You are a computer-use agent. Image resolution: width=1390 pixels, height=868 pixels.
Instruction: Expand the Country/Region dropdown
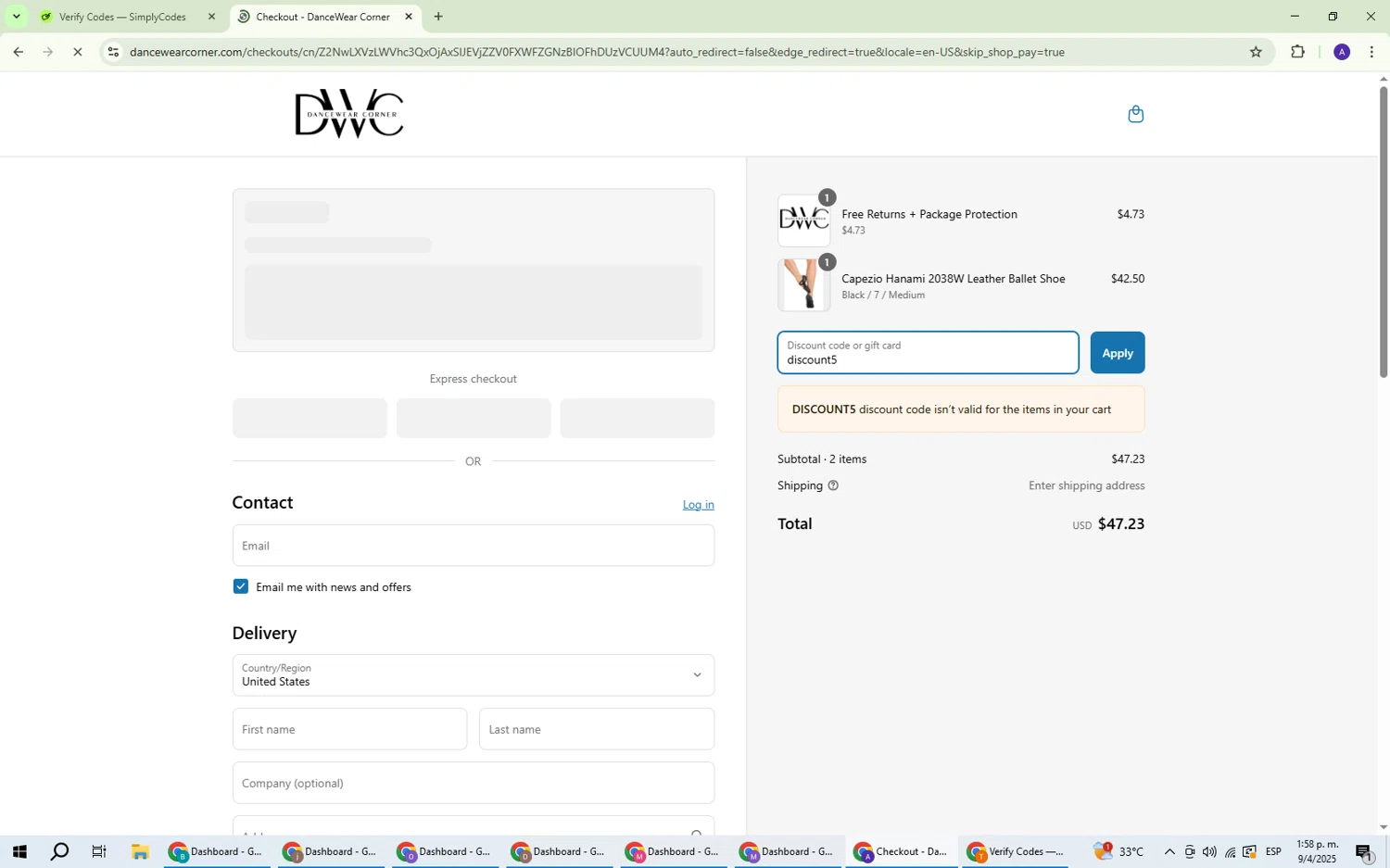pyautogui.click(x=473, y=675)
